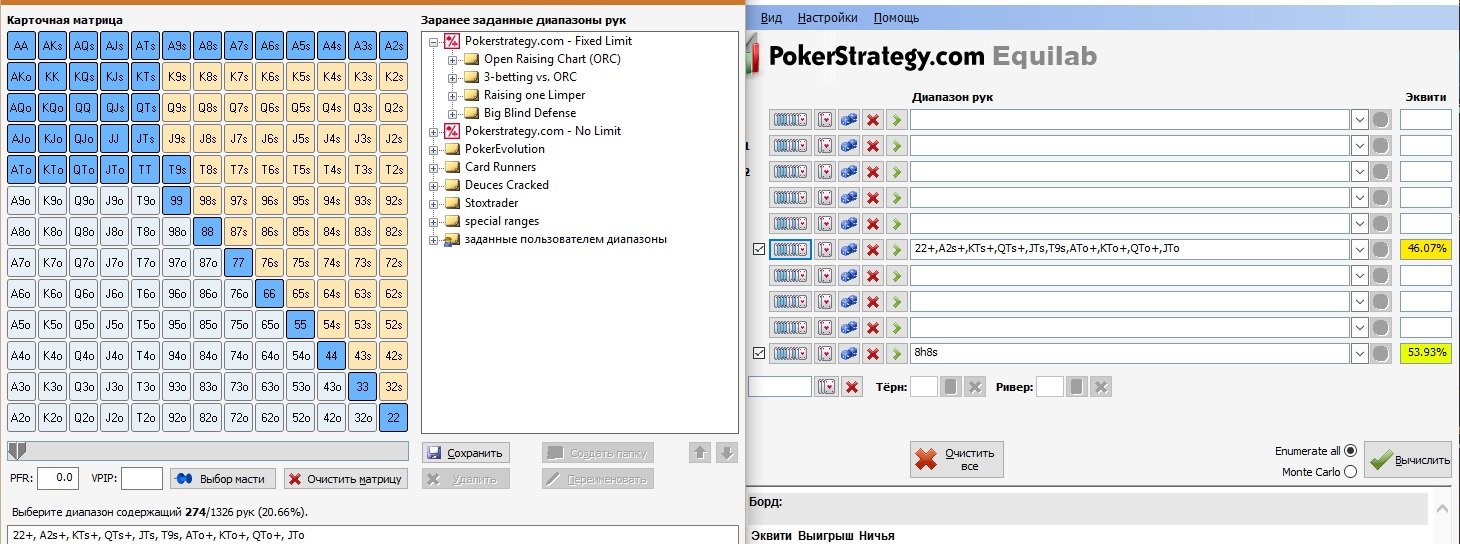Screen dimensions: 1460x544
Task: Click the move range up arrow icon
Action: point(700,453)
